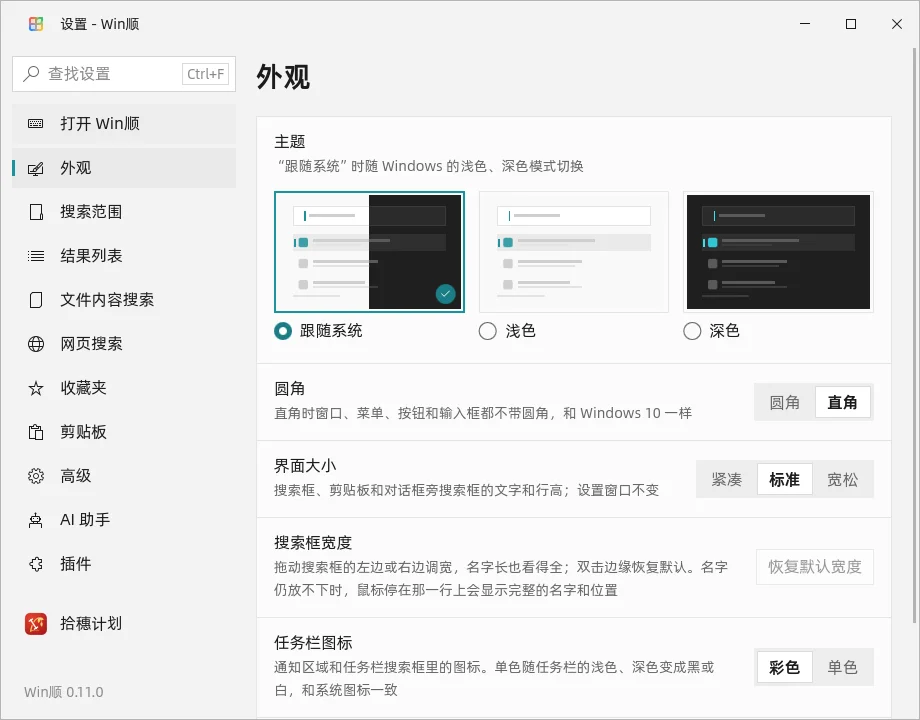Click the 高级 gear icon
The image size is (920, 720).
(36, 476)
